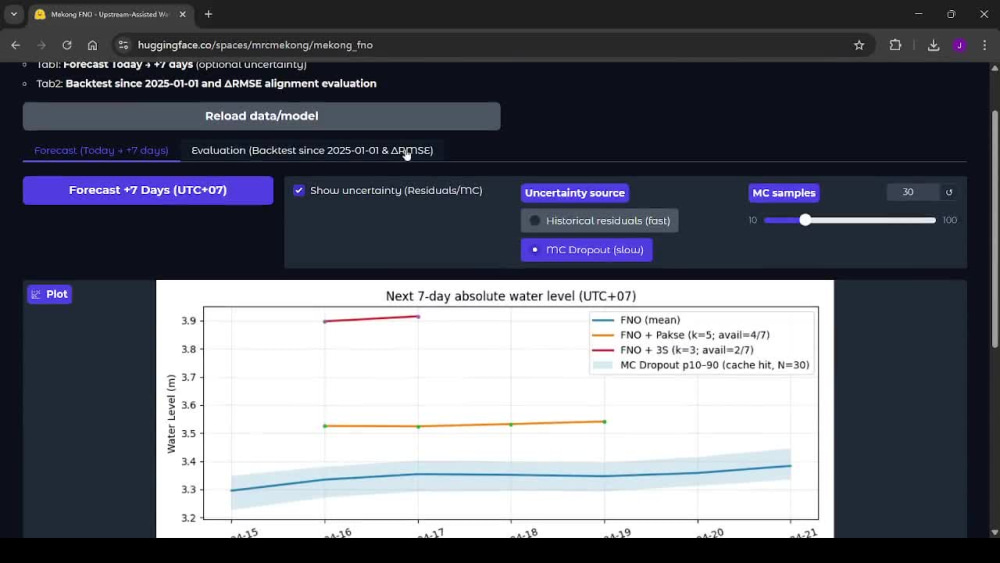Click the MC samples number field
The height and width of the screenshot is (563, 1000).
pyautogui.click(x=913, y=192)
